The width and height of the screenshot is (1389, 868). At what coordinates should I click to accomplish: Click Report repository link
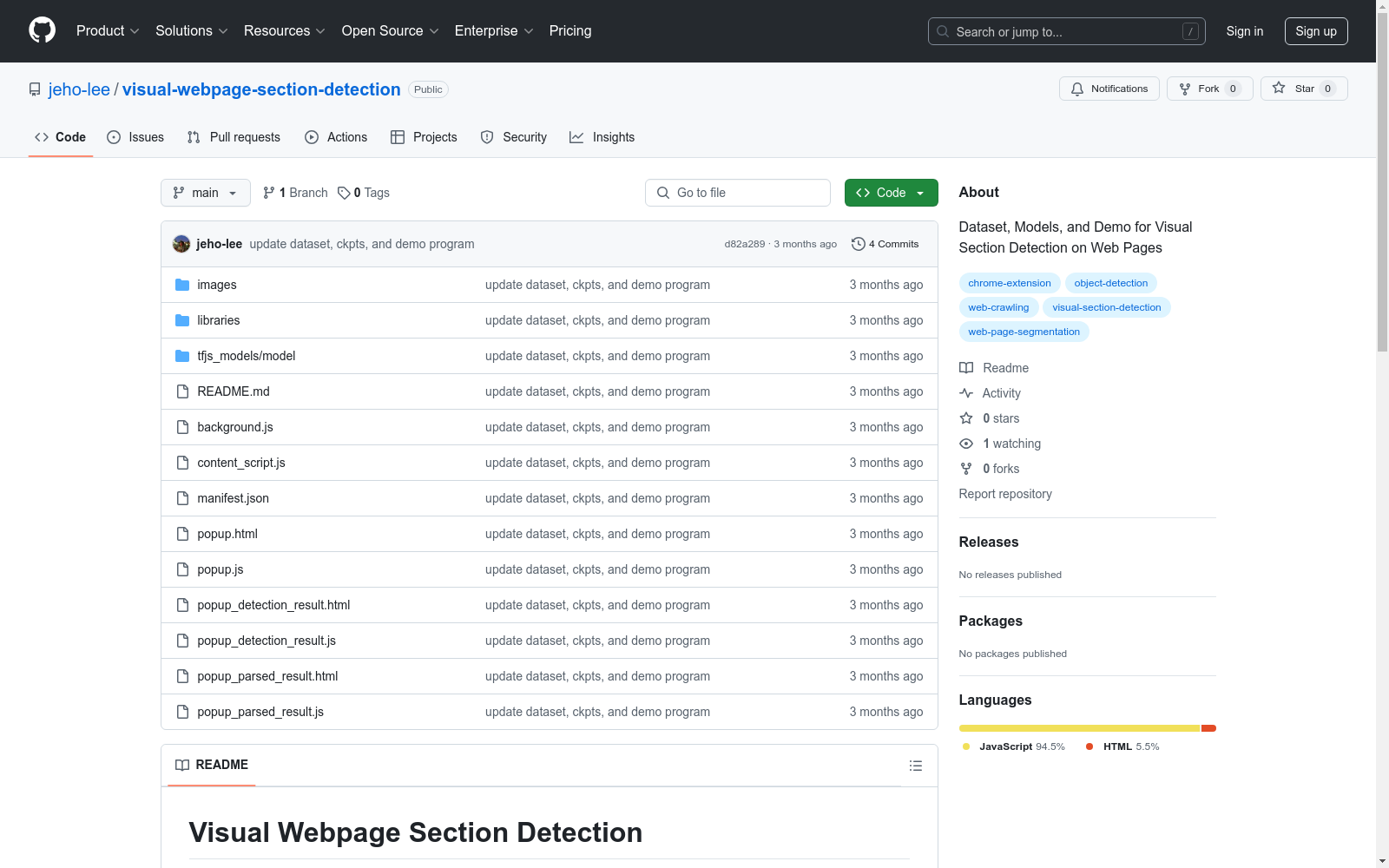(1005, 494)
